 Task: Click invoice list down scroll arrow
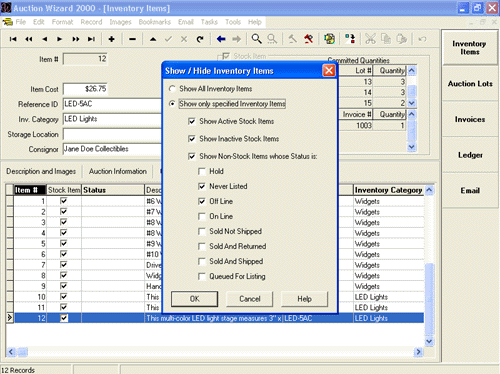[x=412, y=147]
